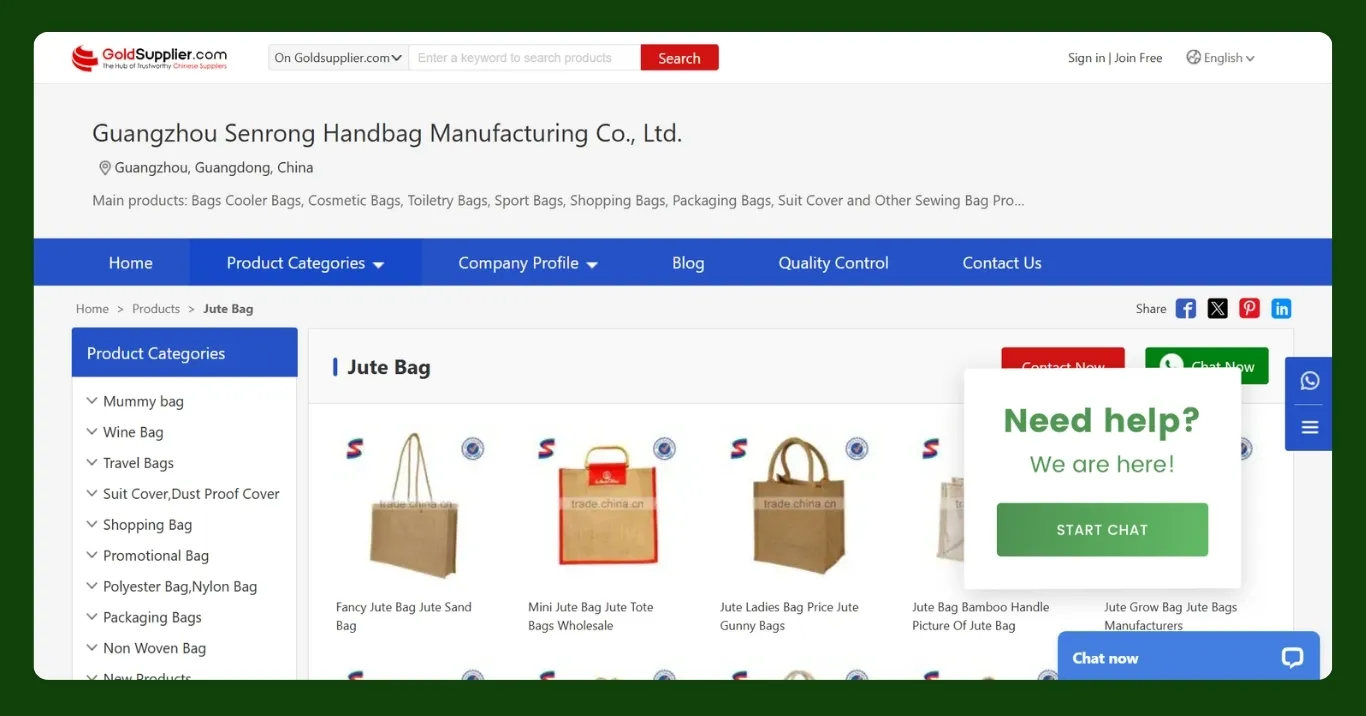Share page on Pinterest

point(1249,309)
